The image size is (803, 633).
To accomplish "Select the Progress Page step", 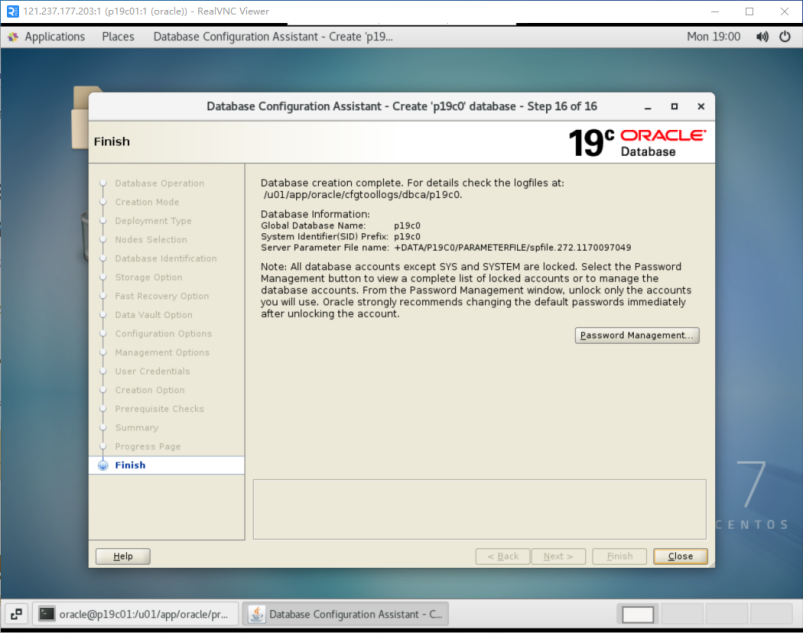I will (x=147, y=447).
